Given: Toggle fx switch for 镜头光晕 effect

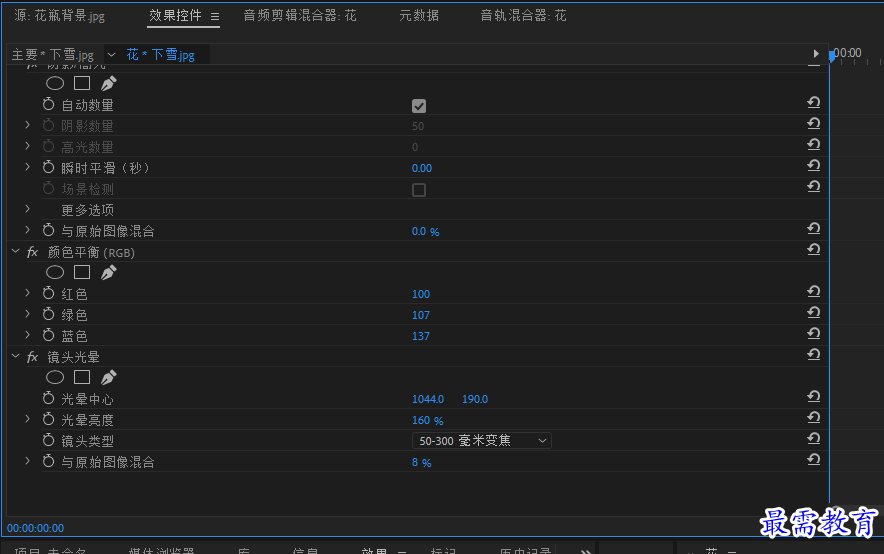Looking at the screenshot, I should pyautogui.click(x=33, y=357).
